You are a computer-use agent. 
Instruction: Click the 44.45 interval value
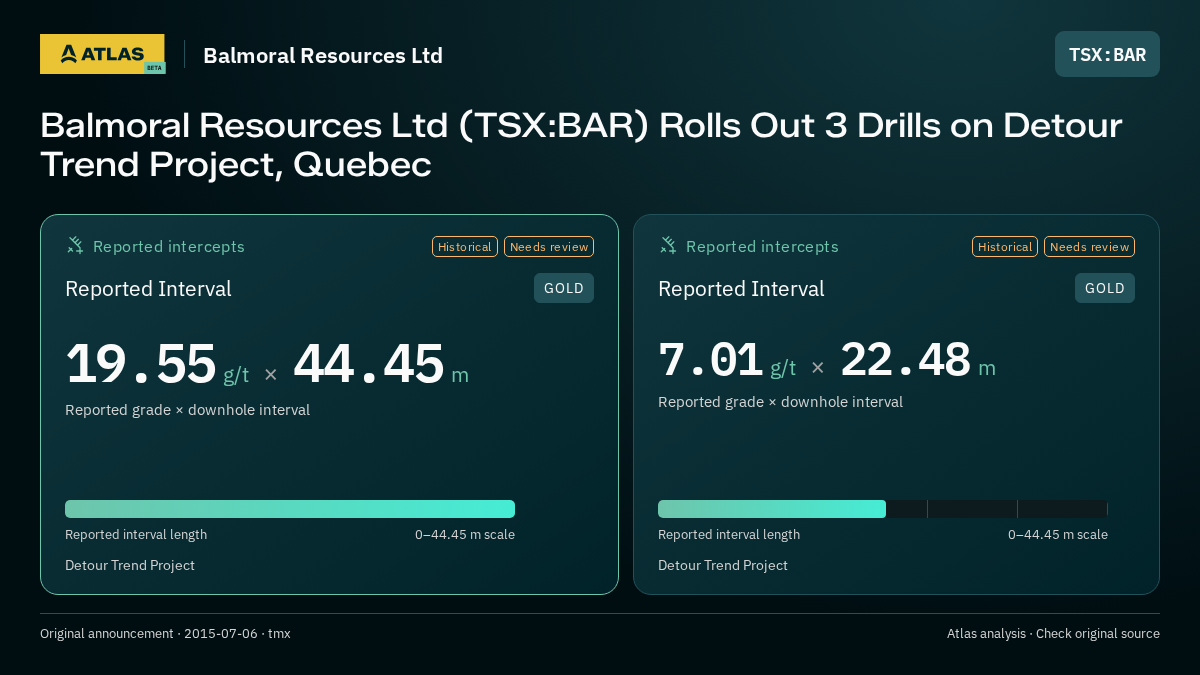(369, 364)
